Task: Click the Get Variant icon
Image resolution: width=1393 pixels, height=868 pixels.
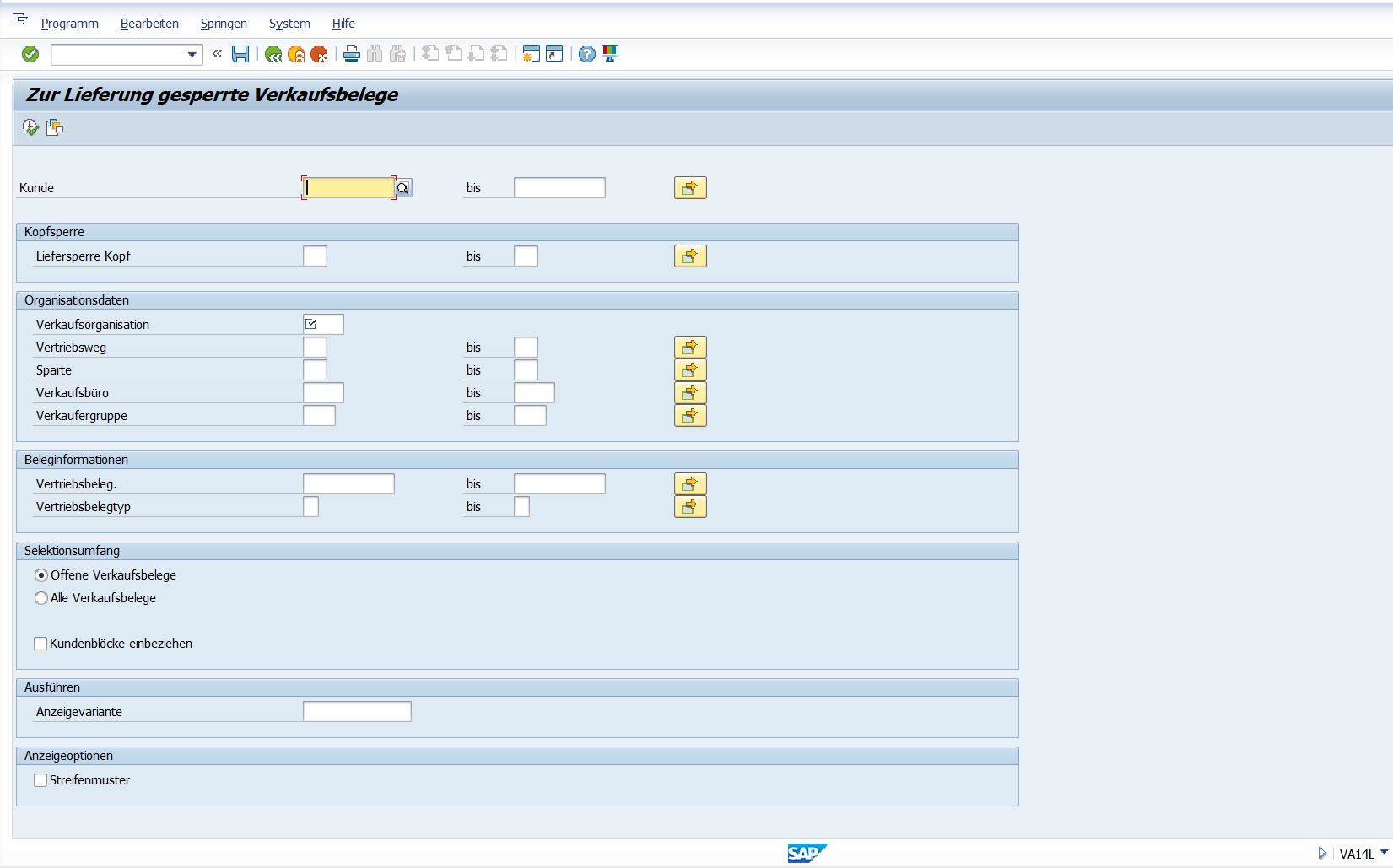Action: click(x=55, y=127)
